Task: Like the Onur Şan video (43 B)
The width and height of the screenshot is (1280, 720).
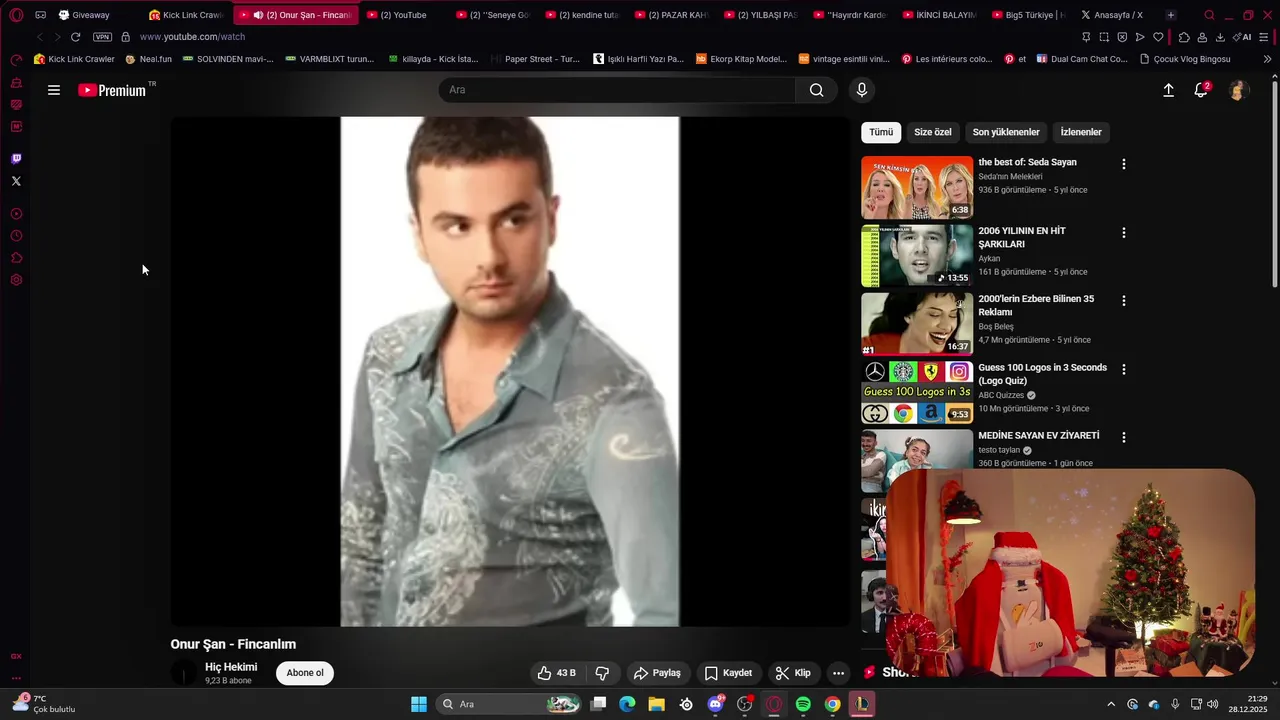Action: click(556, 673)
